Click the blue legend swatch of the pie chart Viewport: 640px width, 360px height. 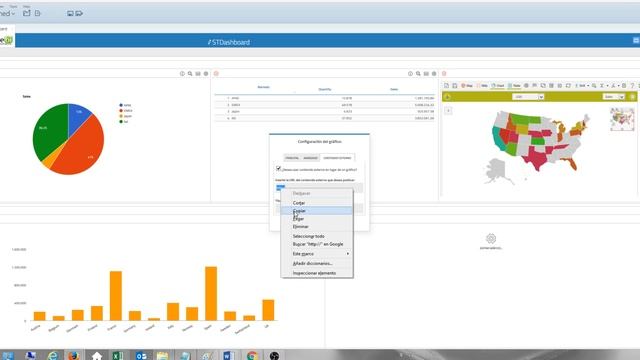tap(121, 105)
